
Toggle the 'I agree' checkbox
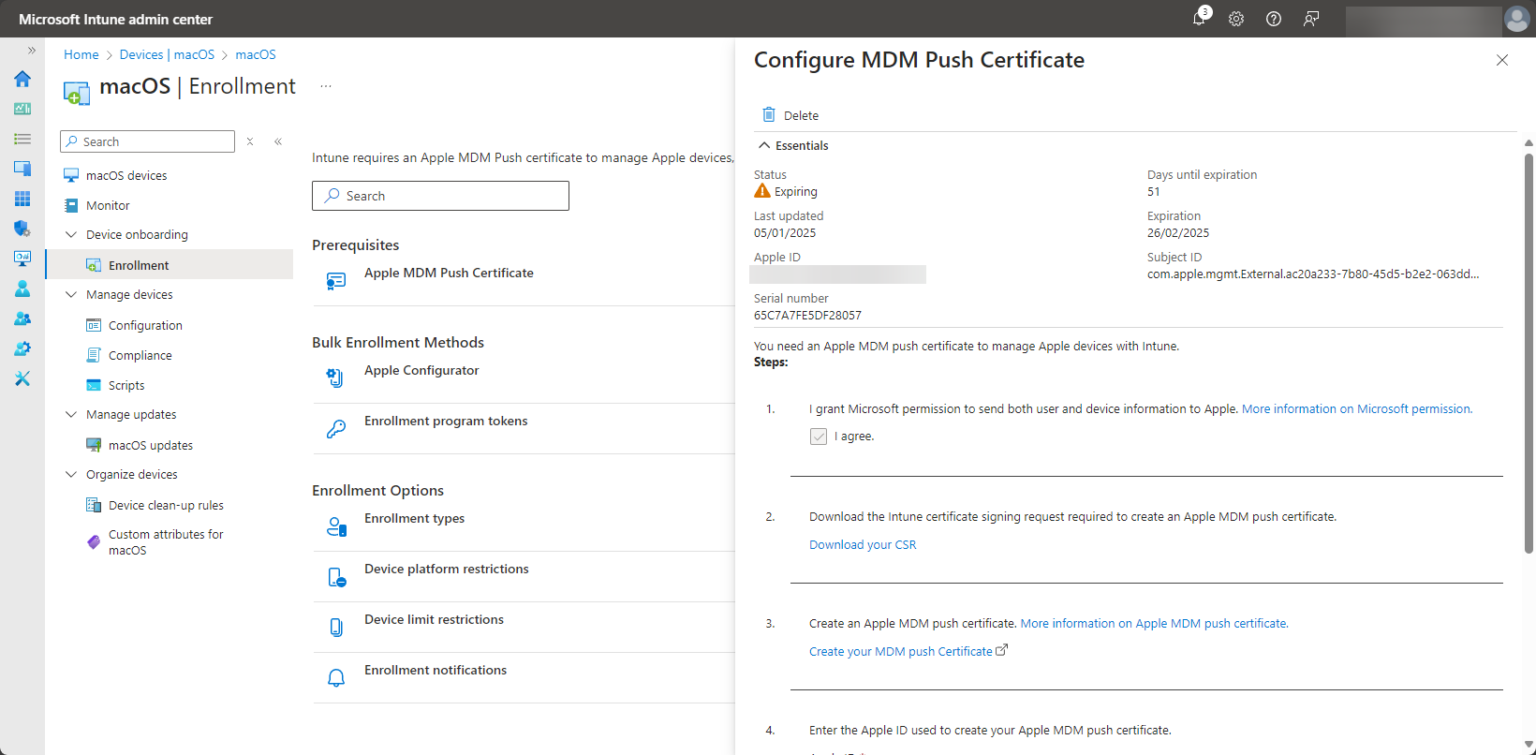pyautogui.click(x=818, y=436)
